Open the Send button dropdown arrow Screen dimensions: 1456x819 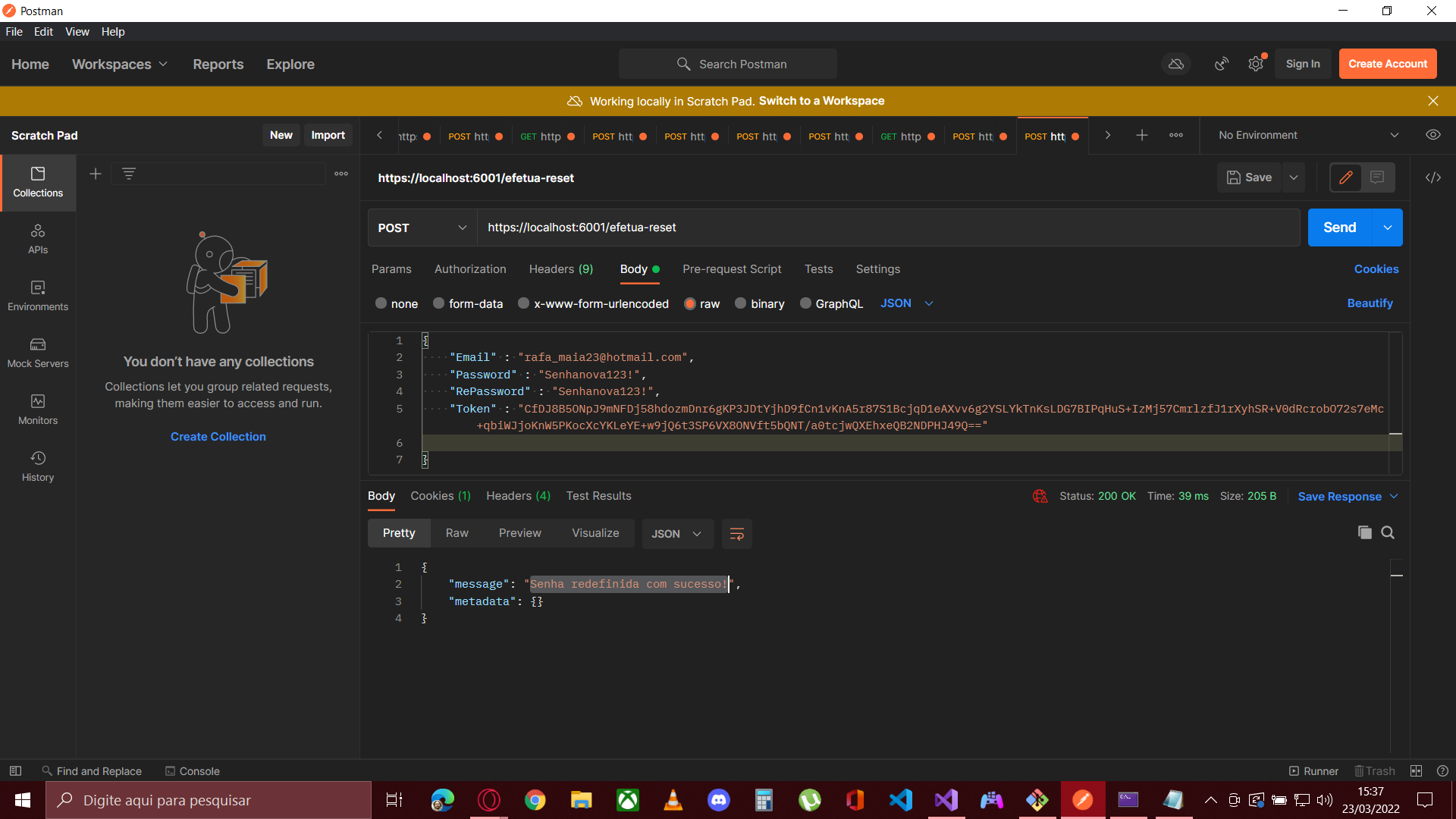click(x=1387, y=227)
